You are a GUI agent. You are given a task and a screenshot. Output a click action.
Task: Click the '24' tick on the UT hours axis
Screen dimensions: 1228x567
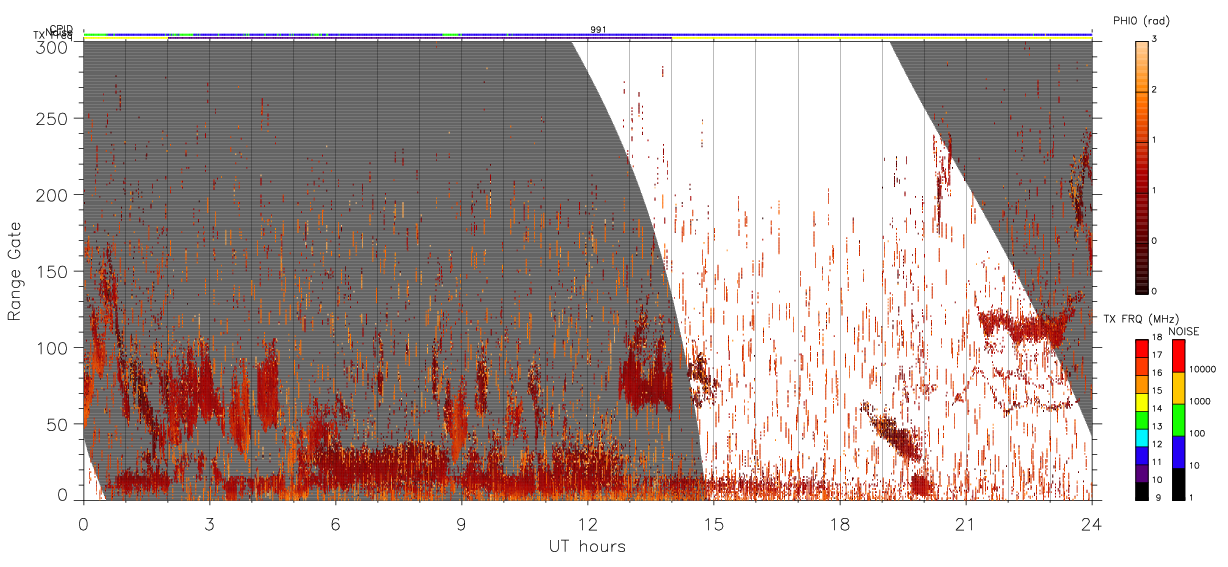click(1092, 523)
